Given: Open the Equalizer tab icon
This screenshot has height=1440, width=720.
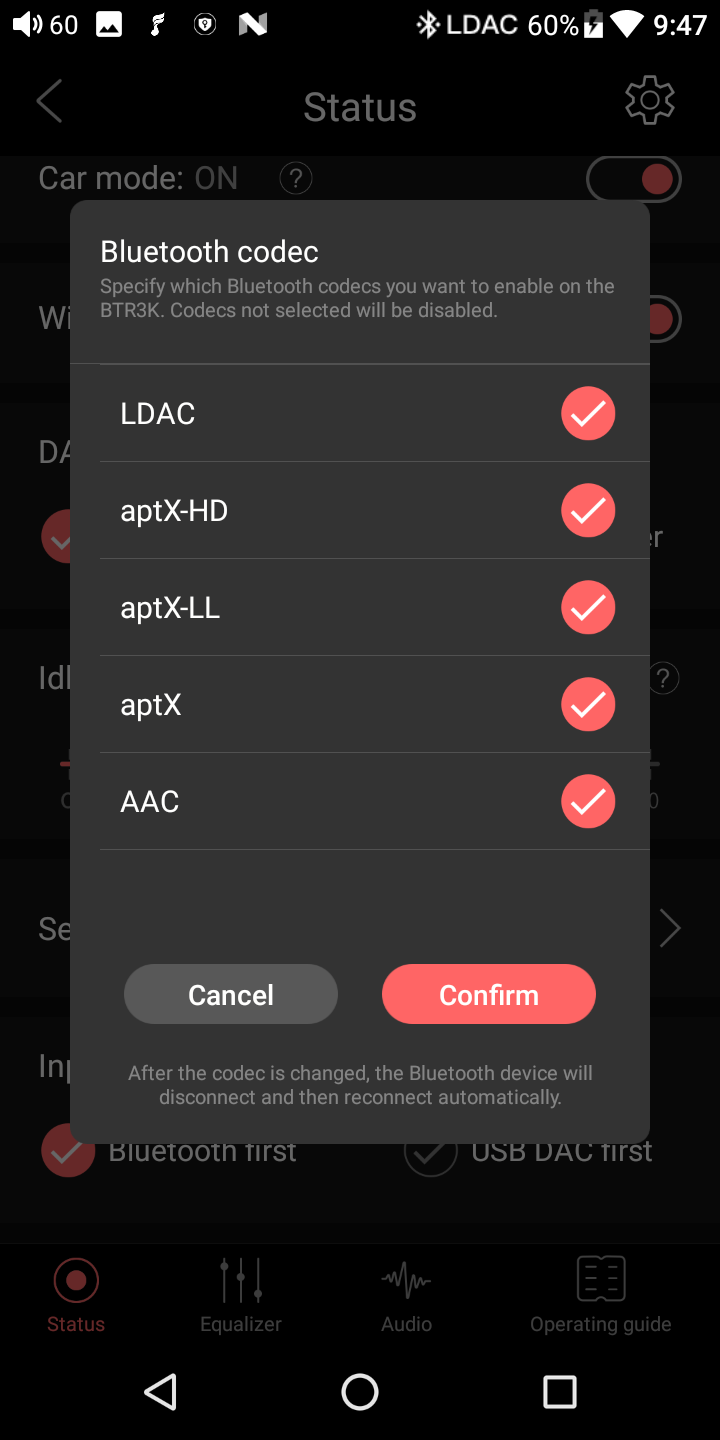Looking at the screenshot, I should [241, 1279].
